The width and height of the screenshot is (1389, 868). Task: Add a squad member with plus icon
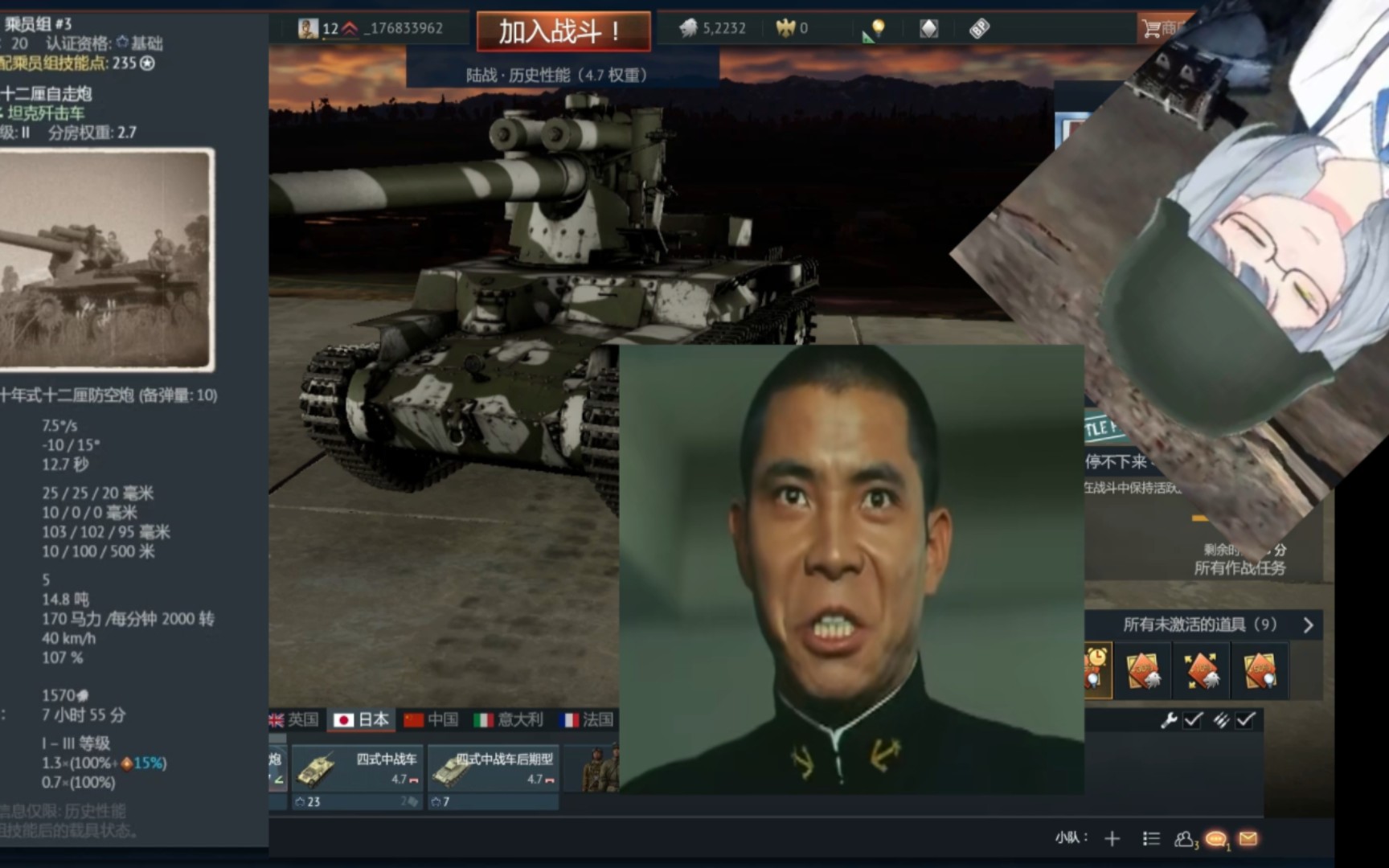(1112, 839)
